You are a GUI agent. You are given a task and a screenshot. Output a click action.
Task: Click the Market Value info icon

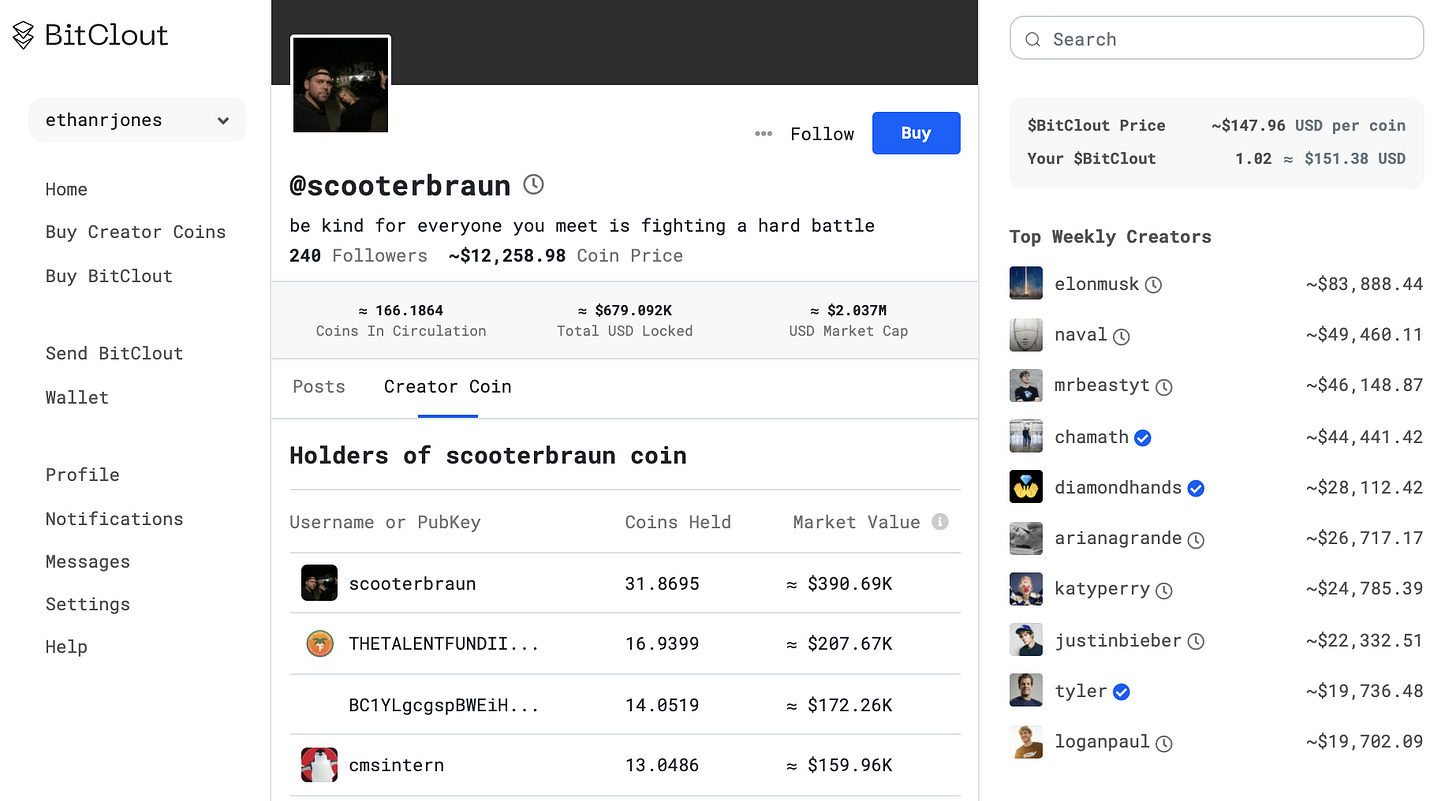tap(940, 522)
